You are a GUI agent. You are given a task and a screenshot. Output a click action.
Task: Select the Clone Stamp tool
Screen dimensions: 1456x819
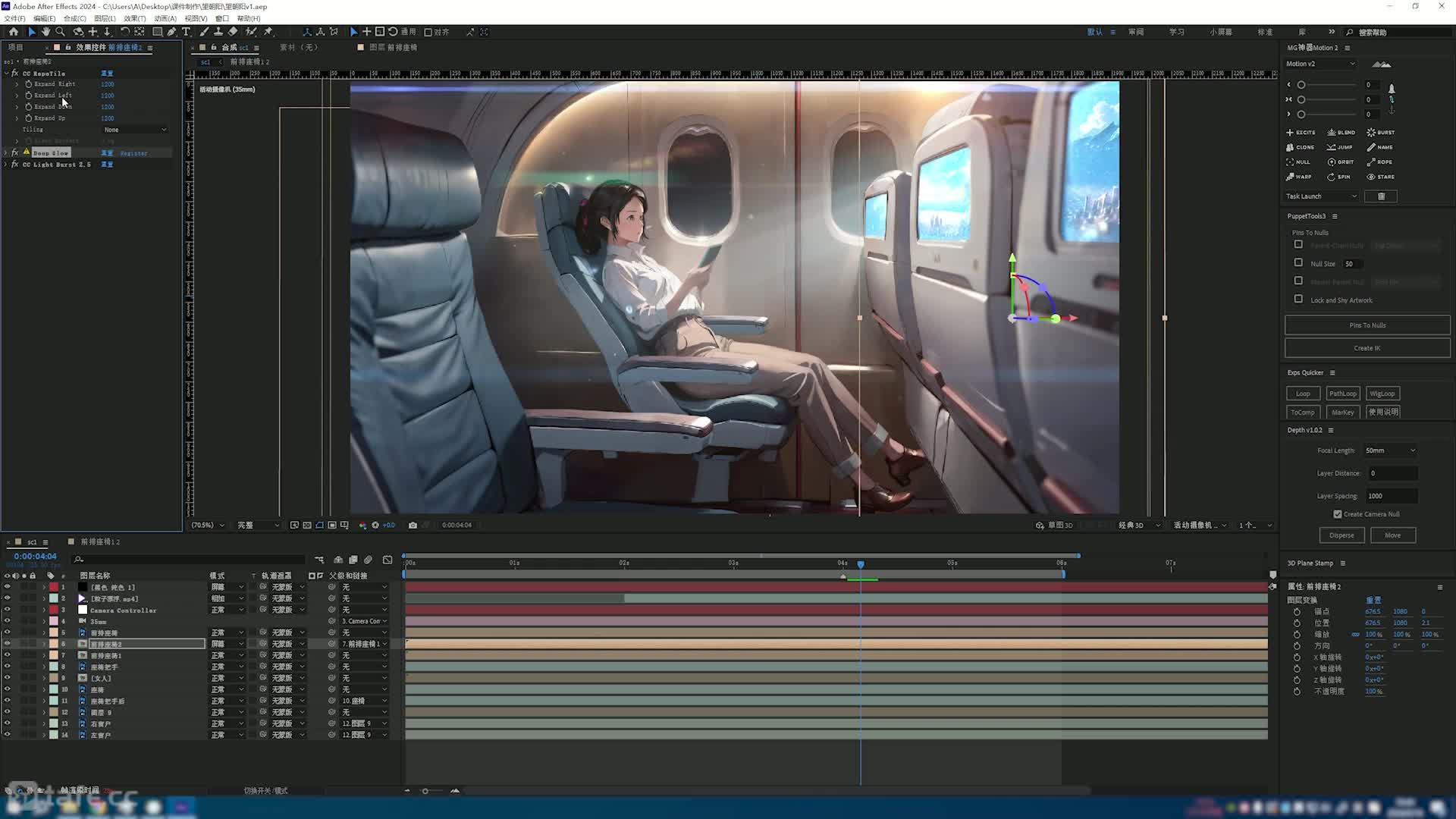click(x=218, y=32)
